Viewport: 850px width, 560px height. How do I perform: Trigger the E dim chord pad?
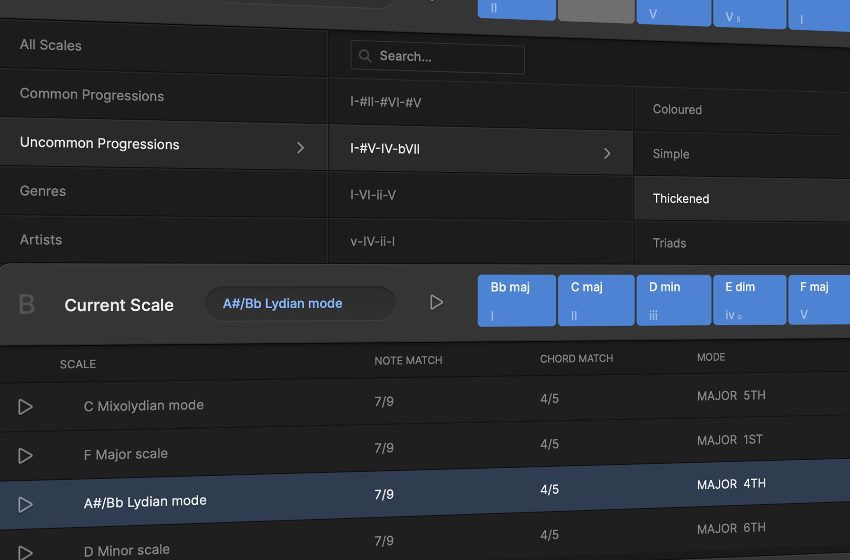click(x=749, y=300)
